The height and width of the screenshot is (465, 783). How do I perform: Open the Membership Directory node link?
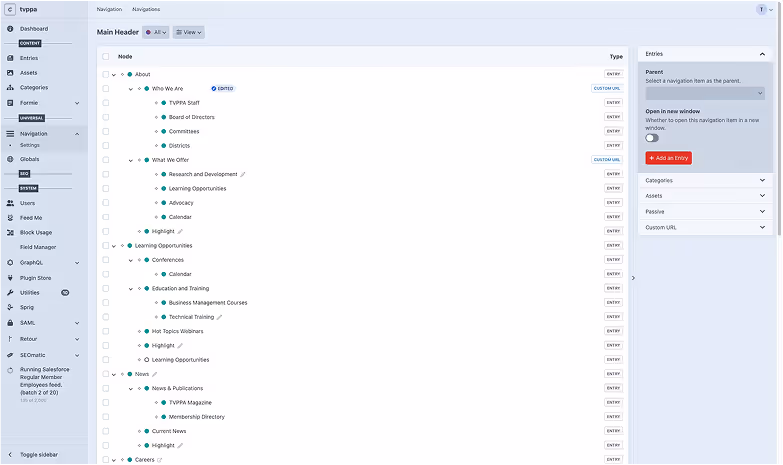(x=196, y=417)
